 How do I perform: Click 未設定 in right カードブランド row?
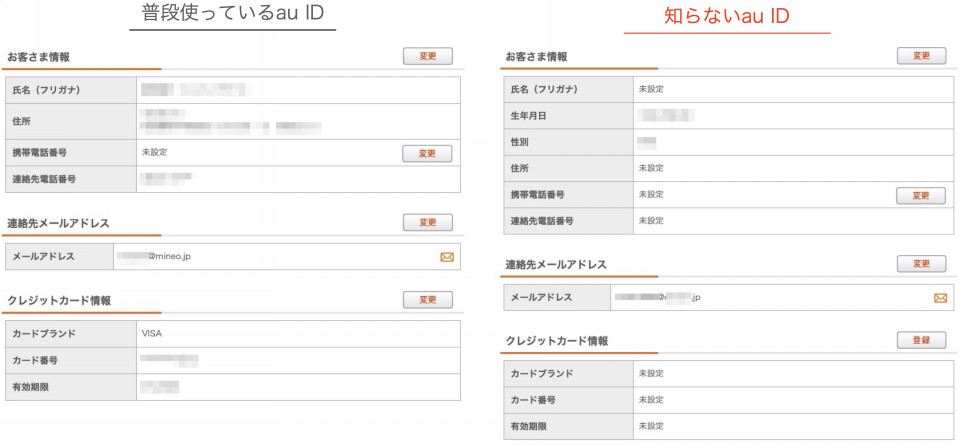pyautogui.click(x=651, y=374)
